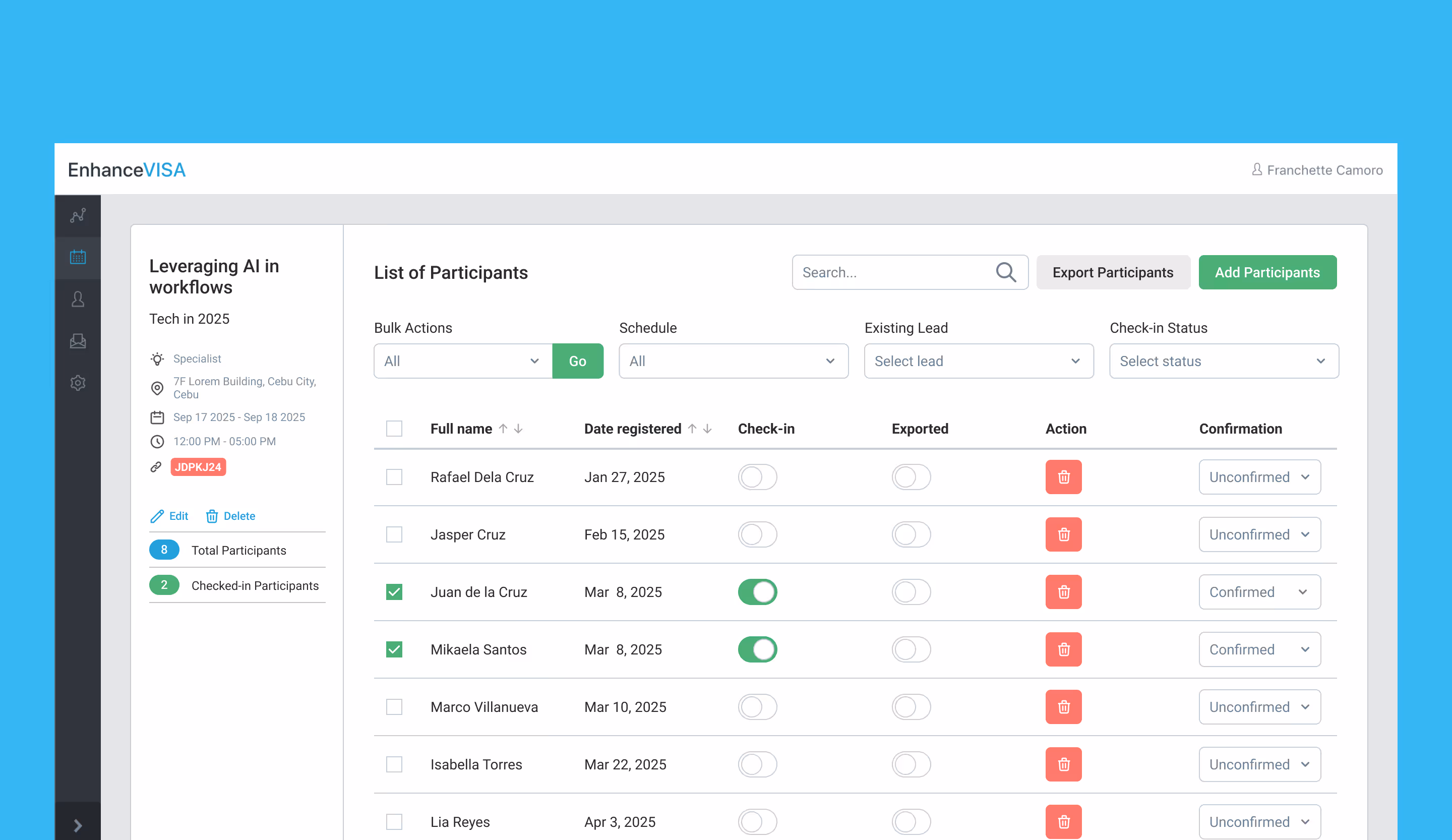
Task: Click the Add Participants button
Action: [1267, 272]
